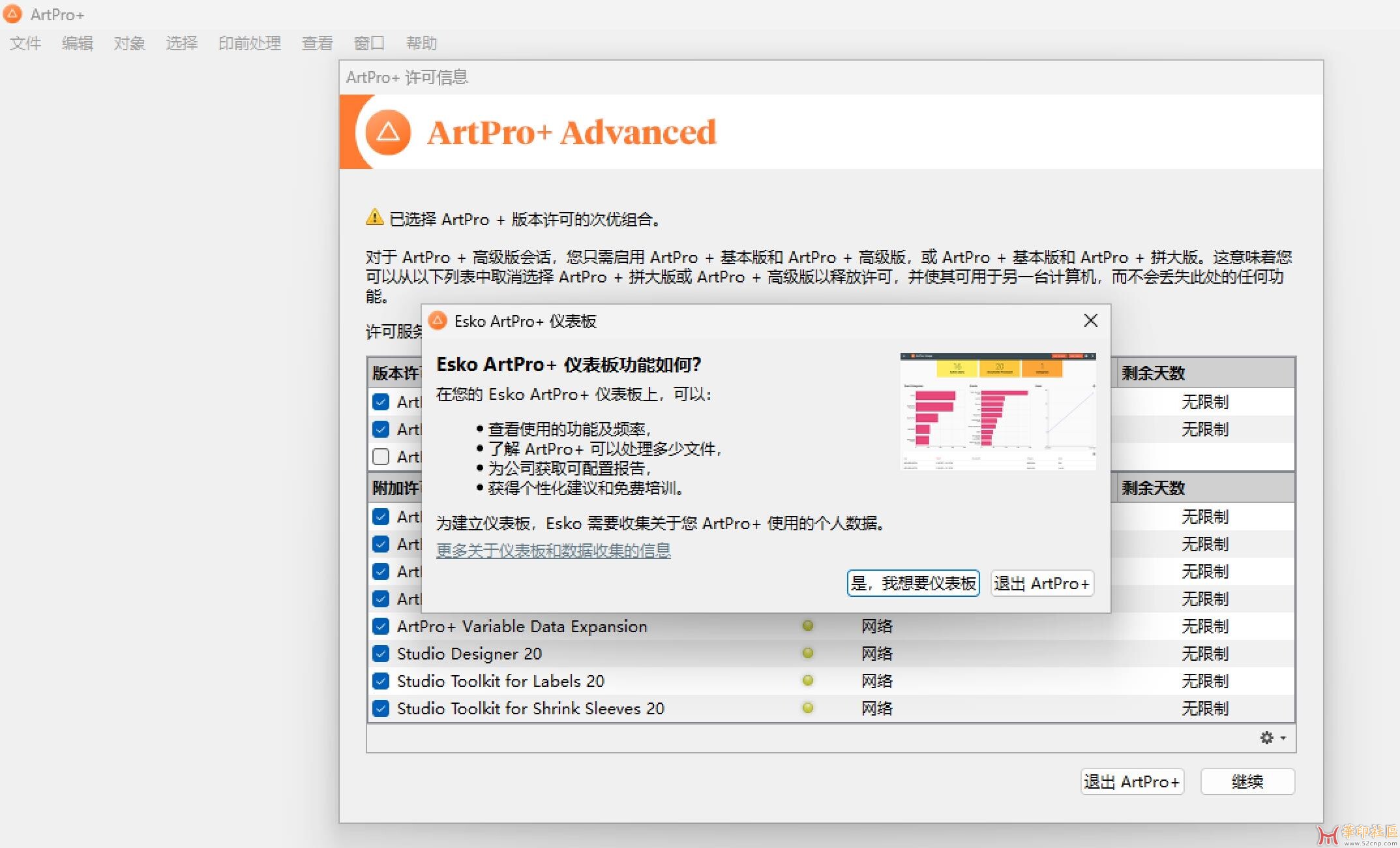Screen dimensions: 1400x848
Task: Toggle first checkbox under 附加许可
Action: point(381,517)
